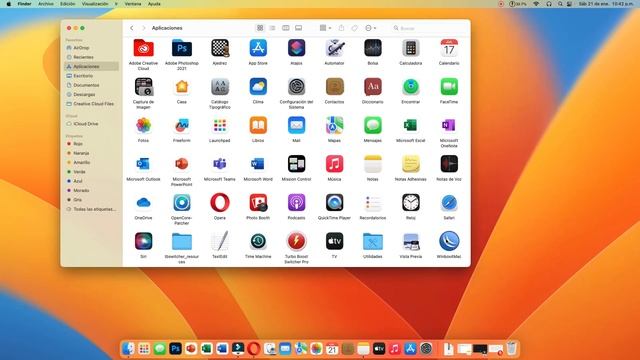The image size is (640, 360).
Task: Select the Clima weather app
Action: click(258, 87)
